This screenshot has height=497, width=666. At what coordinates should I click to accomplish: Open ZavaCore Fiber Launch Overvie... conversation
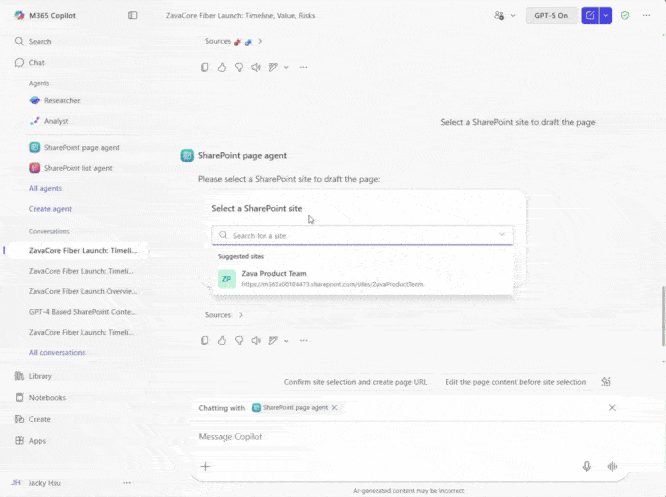coord(83,291)
